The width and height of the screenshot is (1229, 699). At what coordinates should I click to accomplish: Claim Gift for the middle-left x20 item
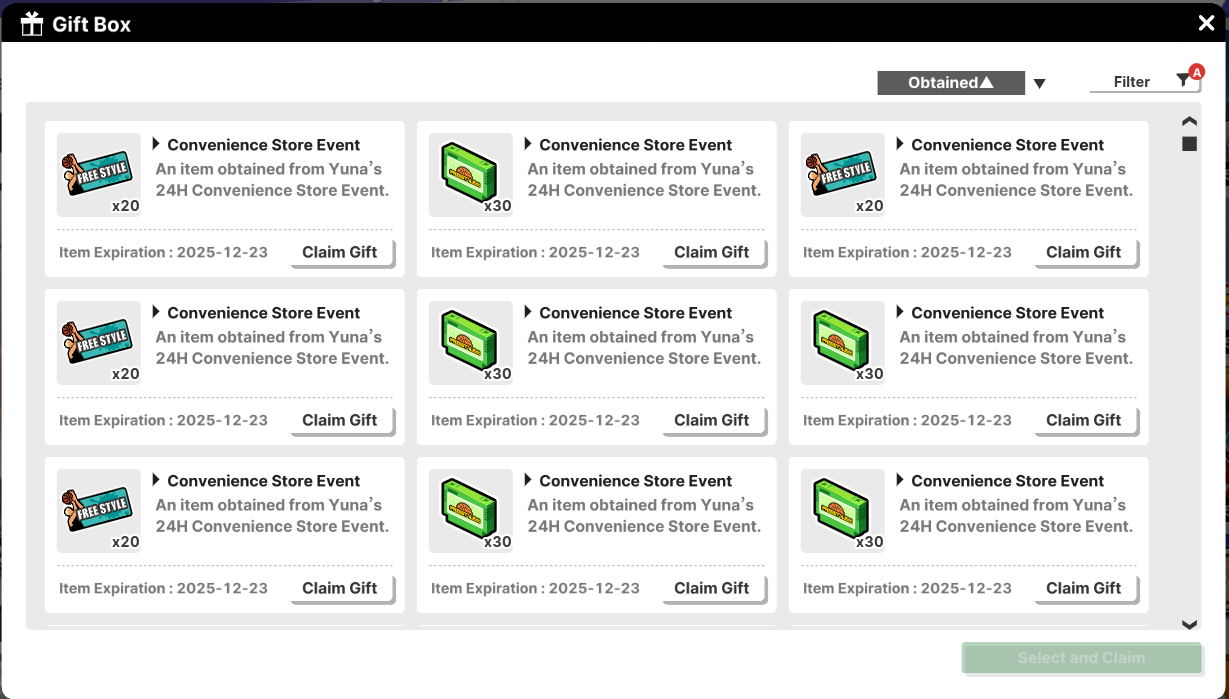340,421
